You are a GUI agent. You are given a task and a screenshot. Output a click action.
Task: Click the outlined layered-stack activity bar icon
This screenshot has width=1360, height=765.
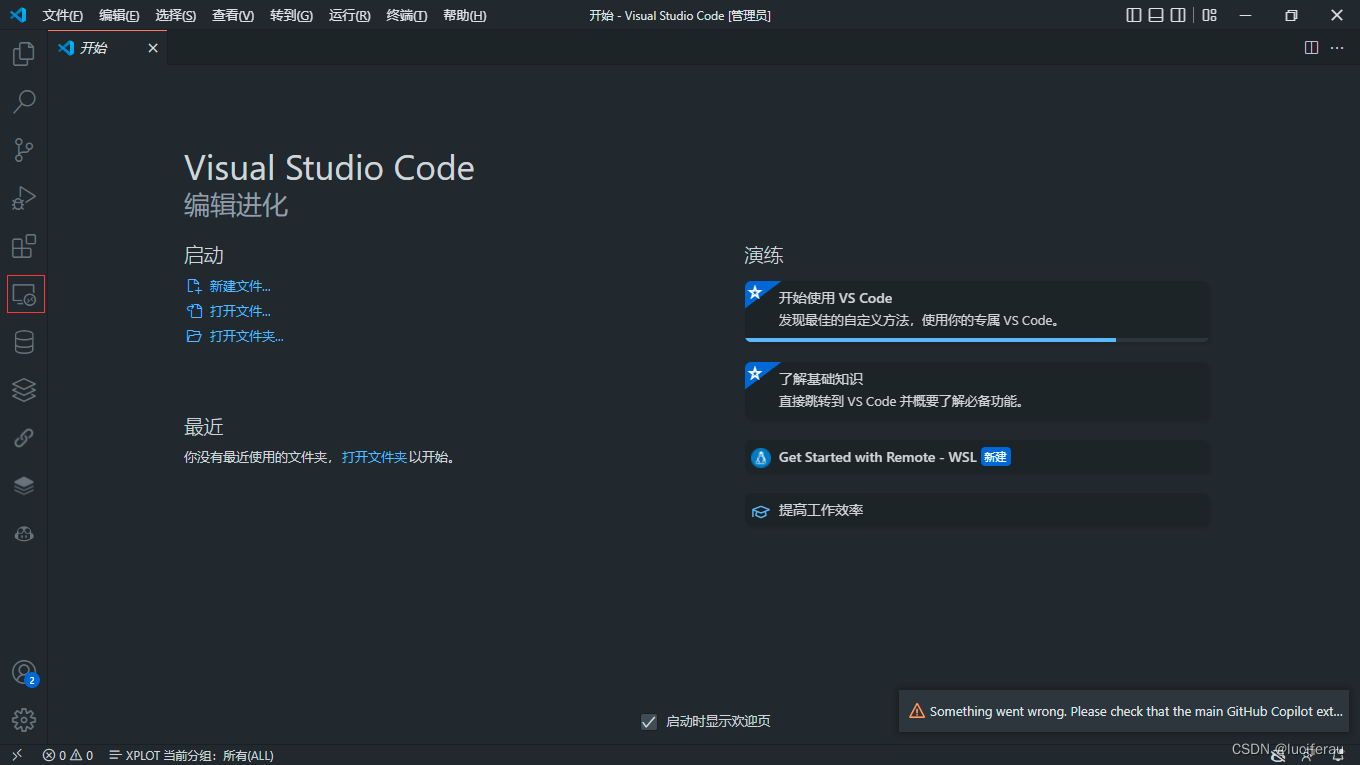(24, 390)
